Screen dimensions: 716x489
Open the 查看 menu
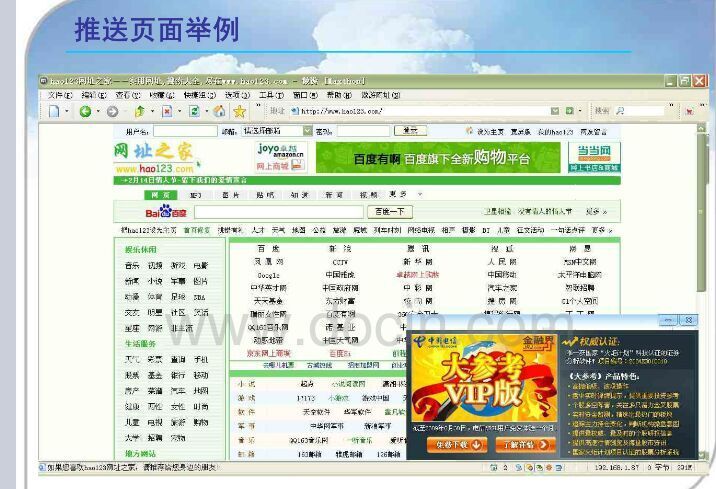(127, 95)
